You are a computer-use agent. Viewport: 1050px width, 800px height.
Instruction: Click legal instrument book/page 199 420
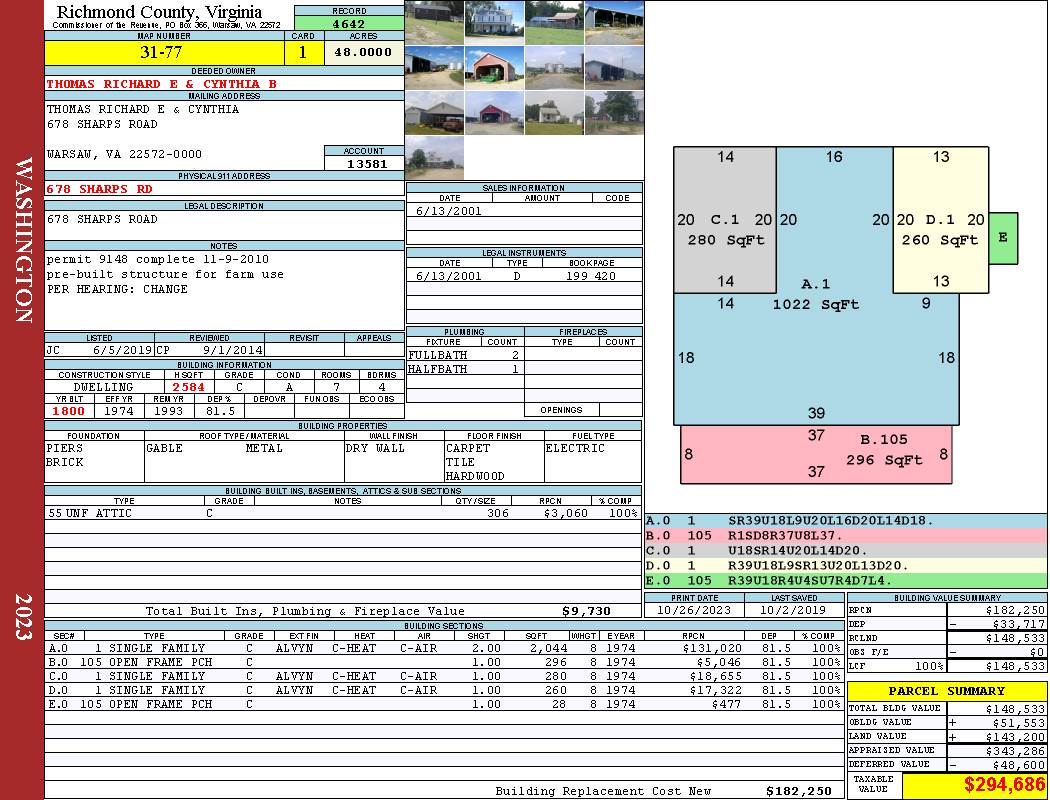[x=591, y=276]
